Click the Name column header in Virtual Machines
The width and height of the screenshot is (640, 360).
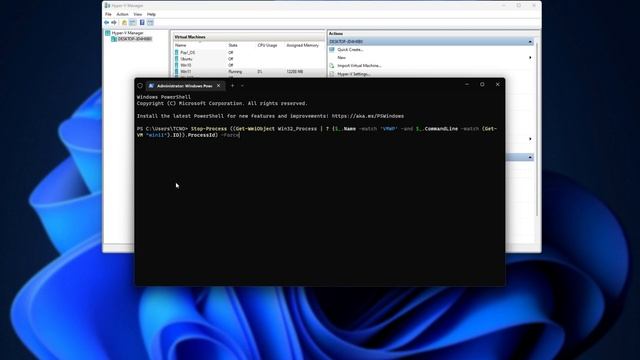point(180,45)
